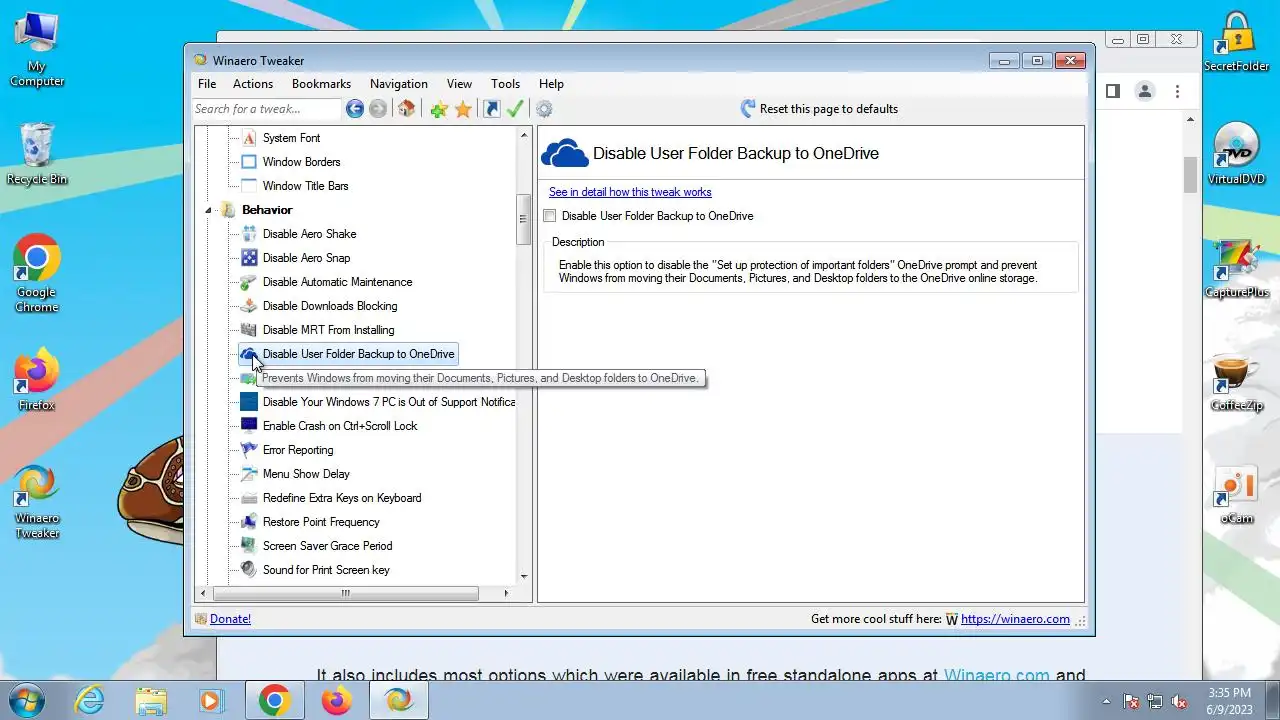Click the Enable Crash on Ctrl+Scroll Lock icon

pyautogui.click(x=249, y=426)
